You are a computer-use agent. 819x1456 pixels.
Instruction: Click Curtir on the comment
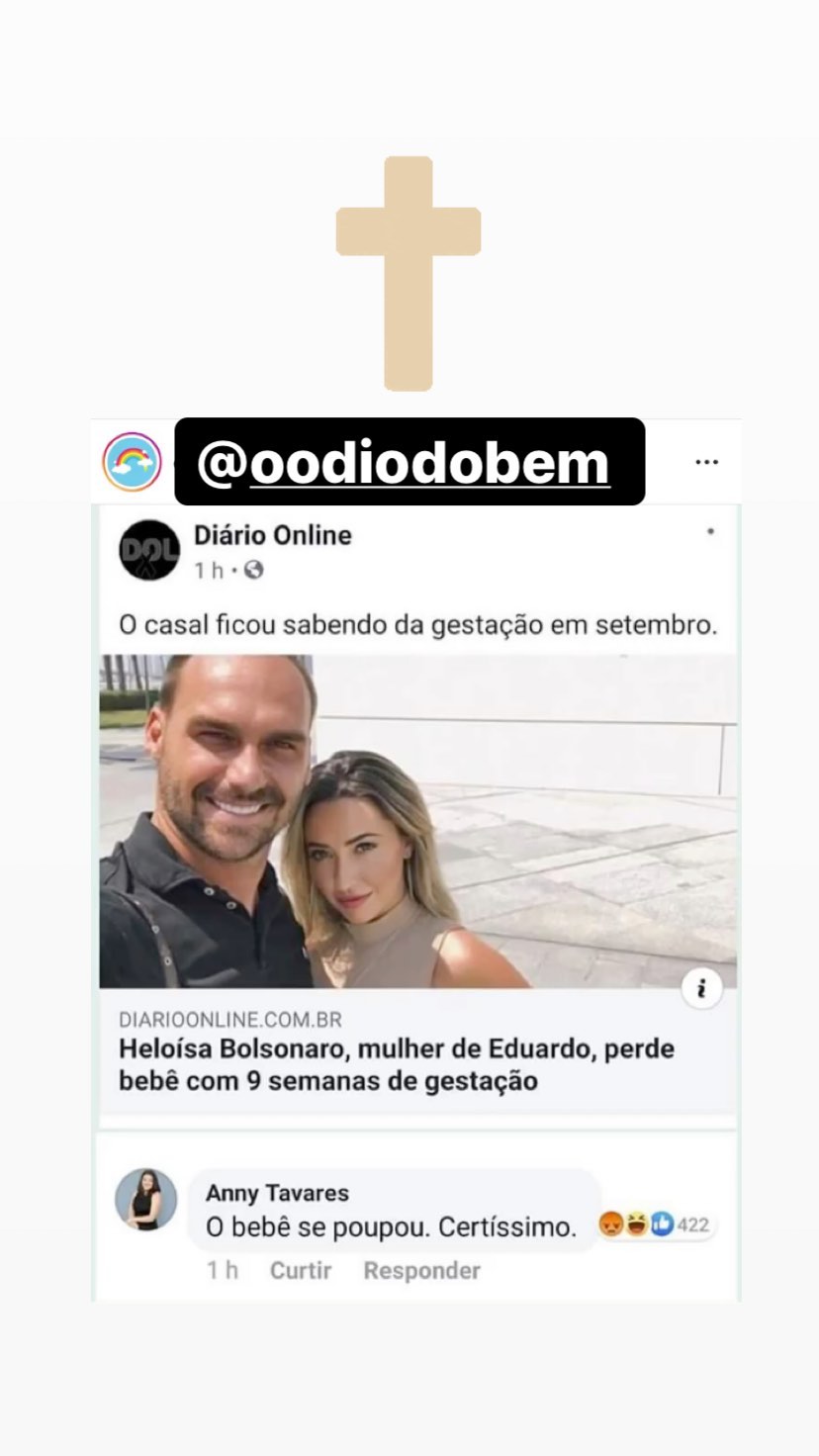pyautogui.click(x=301, y=1271)
